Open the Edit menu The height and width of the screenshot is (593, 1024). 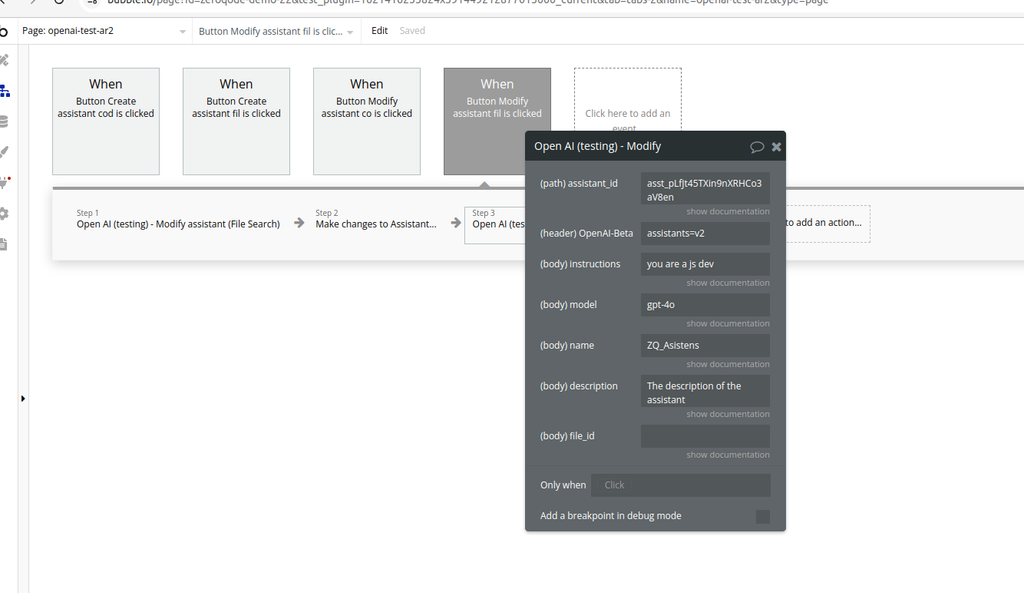click(379, 31)
